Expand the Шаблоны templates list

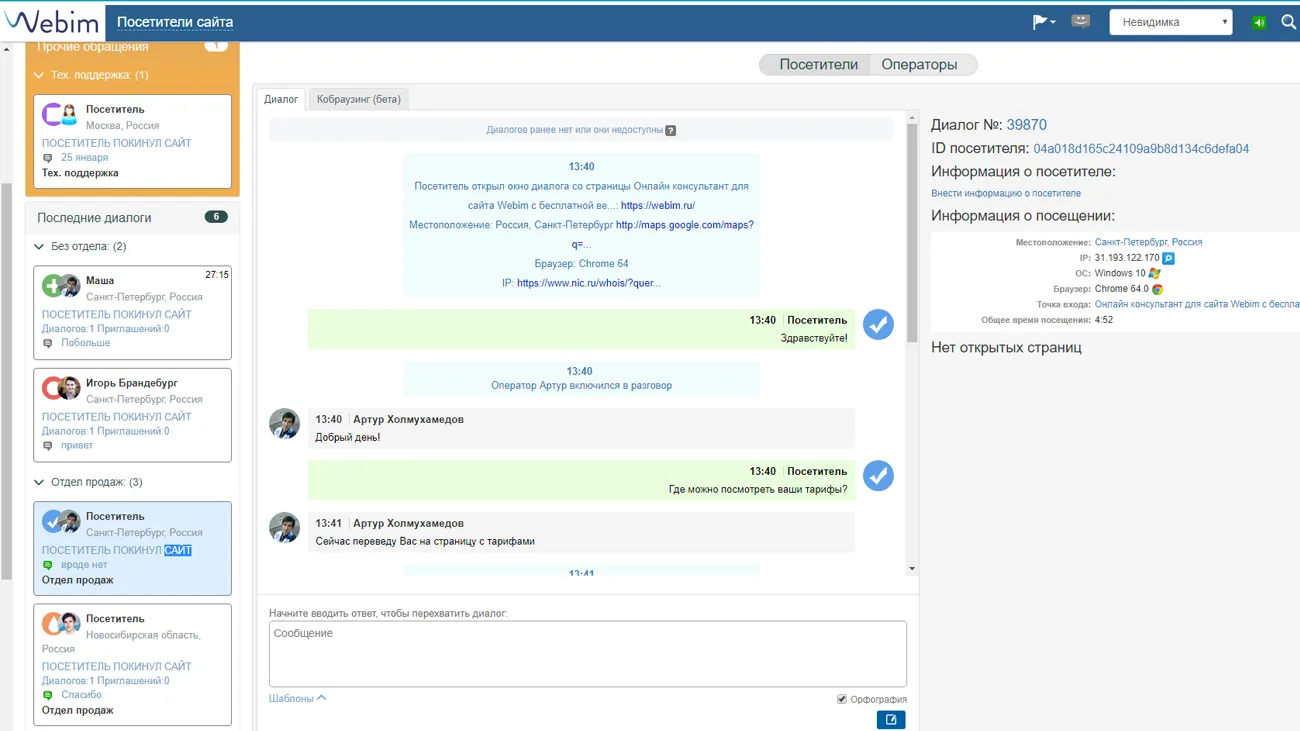pyautogui.click(x=297, y=699)
